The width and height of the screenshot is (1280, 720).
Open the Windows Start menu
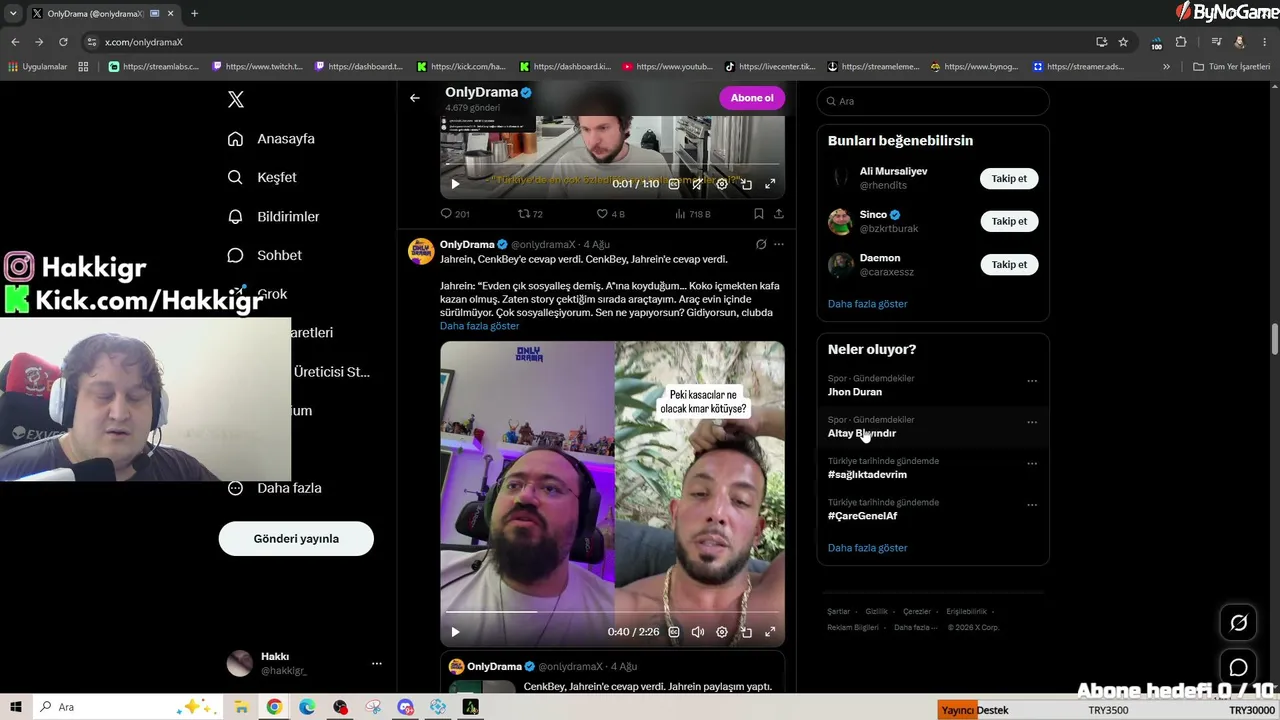pos(16,707)
